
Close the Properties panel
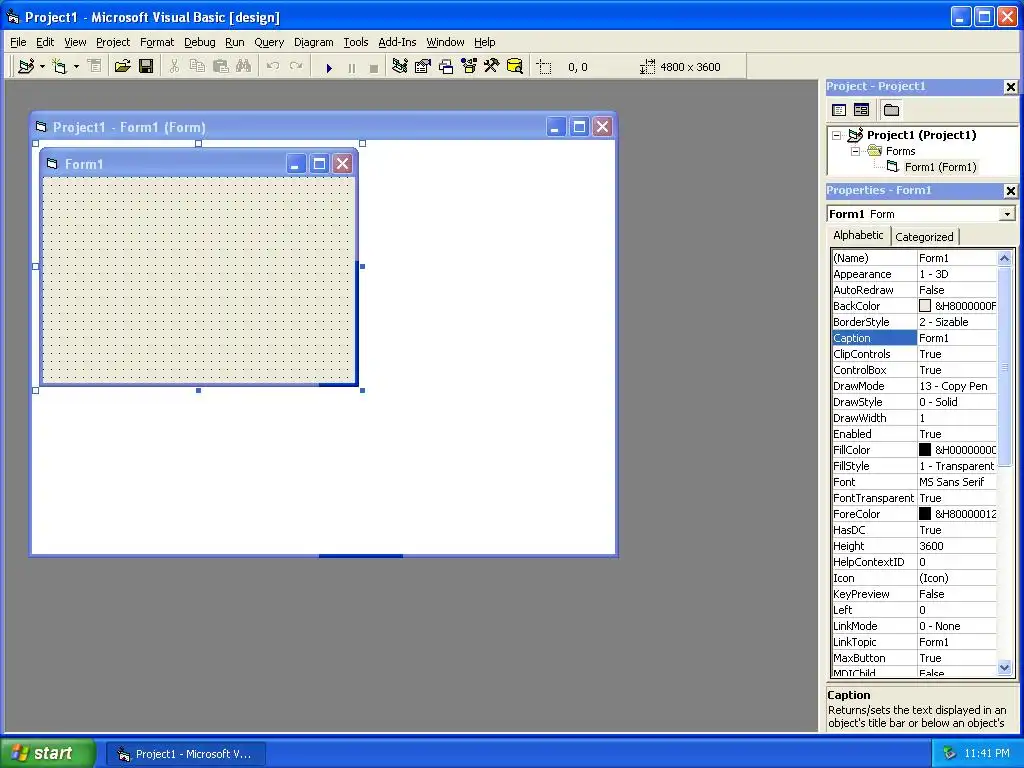coord(1010,191)
